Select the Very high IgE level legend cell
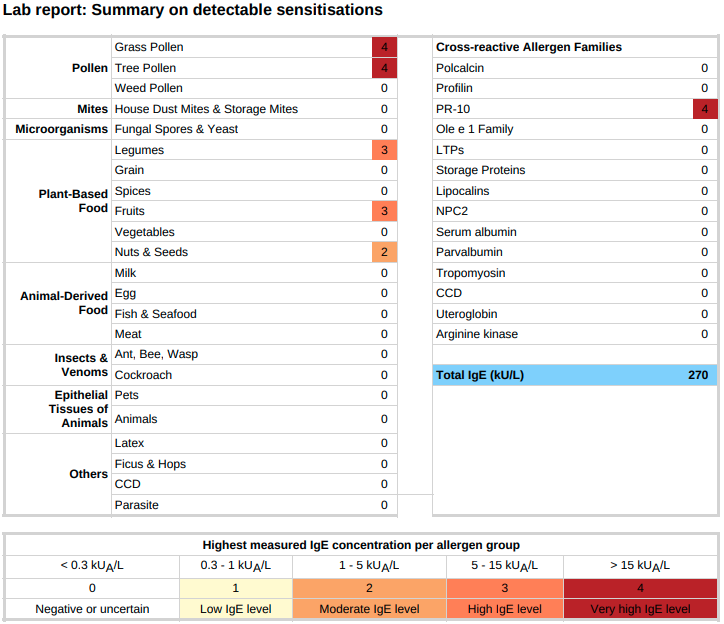 [x=640, y=609]
